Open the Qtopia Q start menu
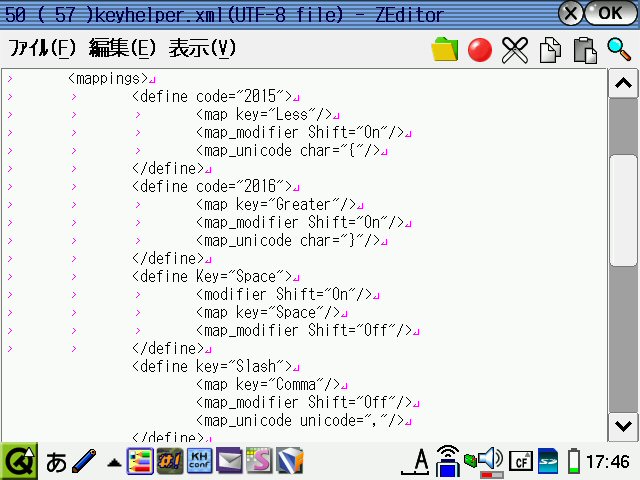Image resolution: width=640 pixels, height=480 pixels. click(x=18, y=461)
